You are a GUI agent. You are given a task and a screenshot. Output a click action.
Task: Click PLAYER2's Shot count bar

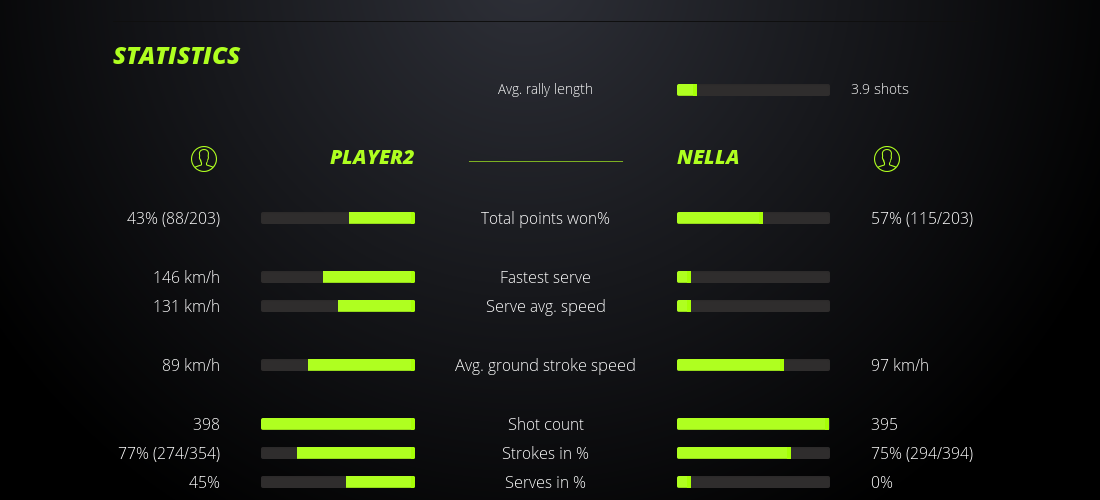[338, 424]
